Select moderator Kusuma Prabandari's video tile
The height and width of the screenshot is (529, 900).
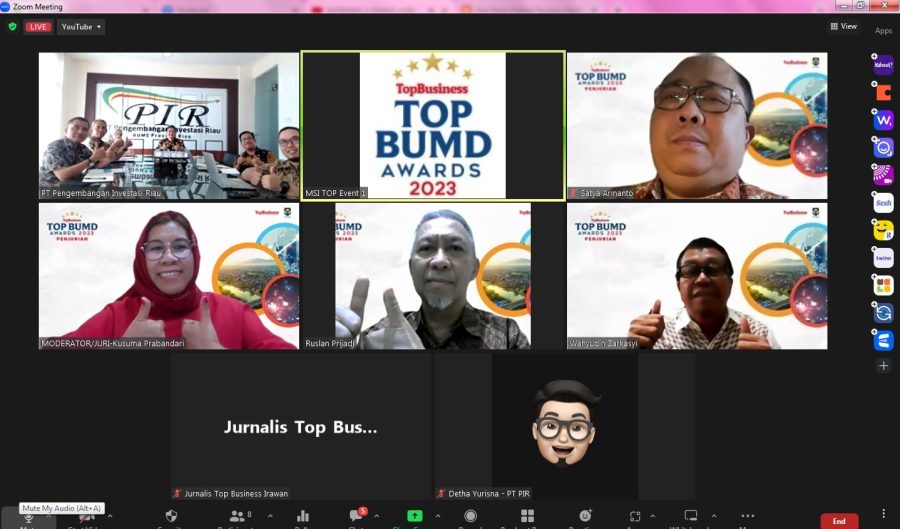[169, 276]
